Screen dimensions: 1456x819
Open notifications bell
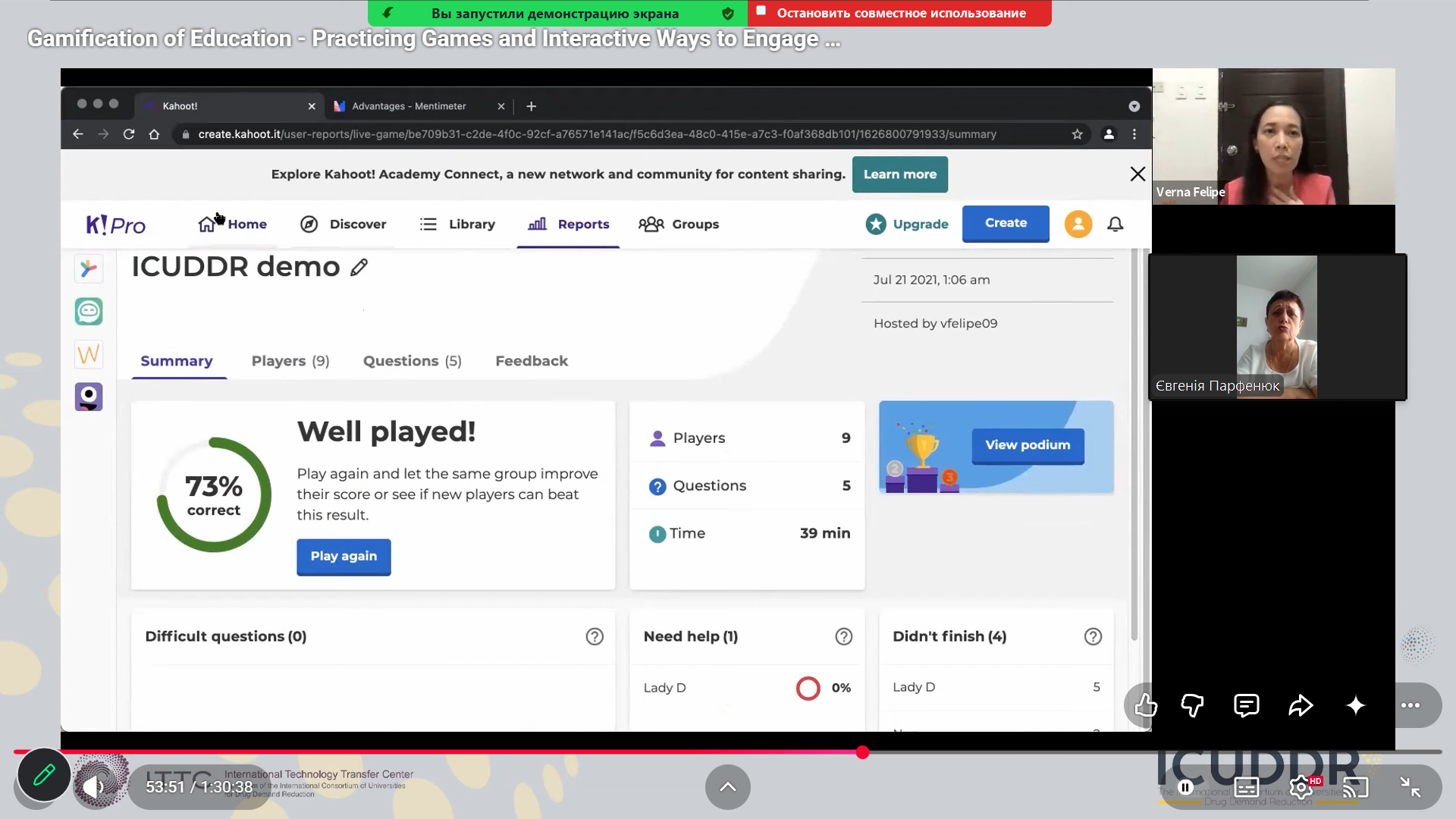(1116, 224)
